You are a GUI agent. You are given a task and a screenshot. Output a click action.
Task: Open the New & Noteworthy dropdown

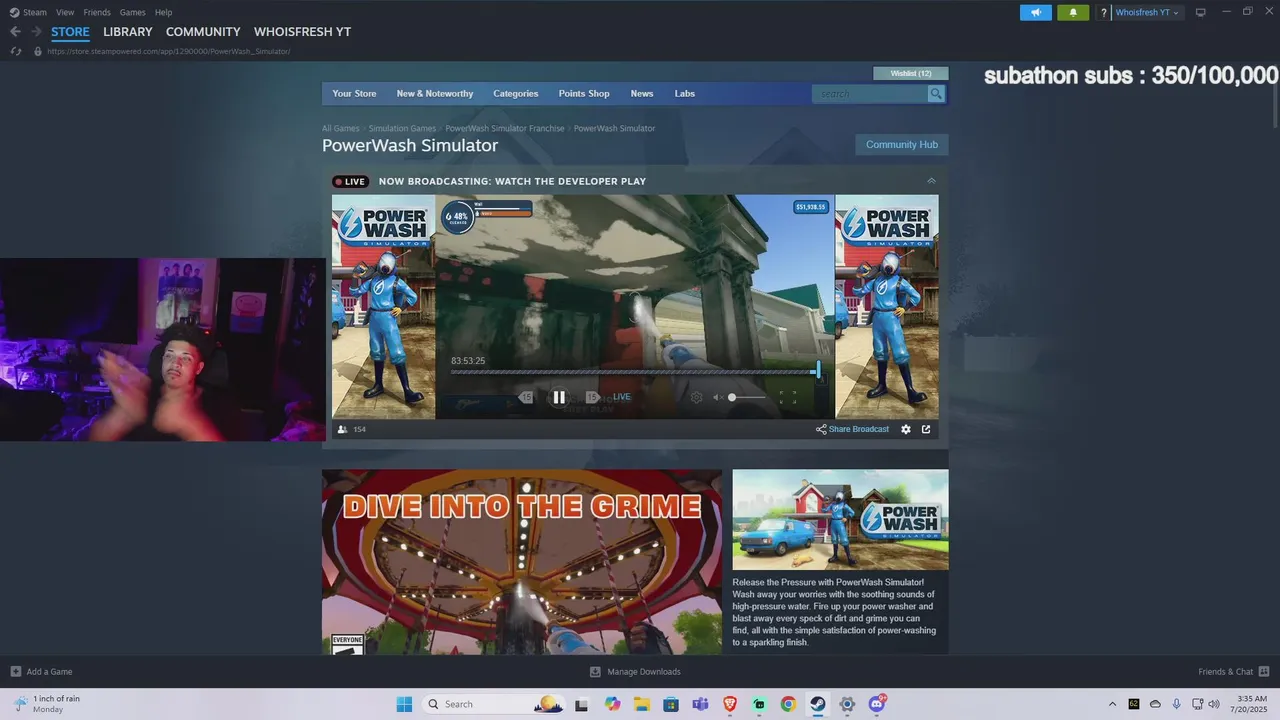point(435,94)
